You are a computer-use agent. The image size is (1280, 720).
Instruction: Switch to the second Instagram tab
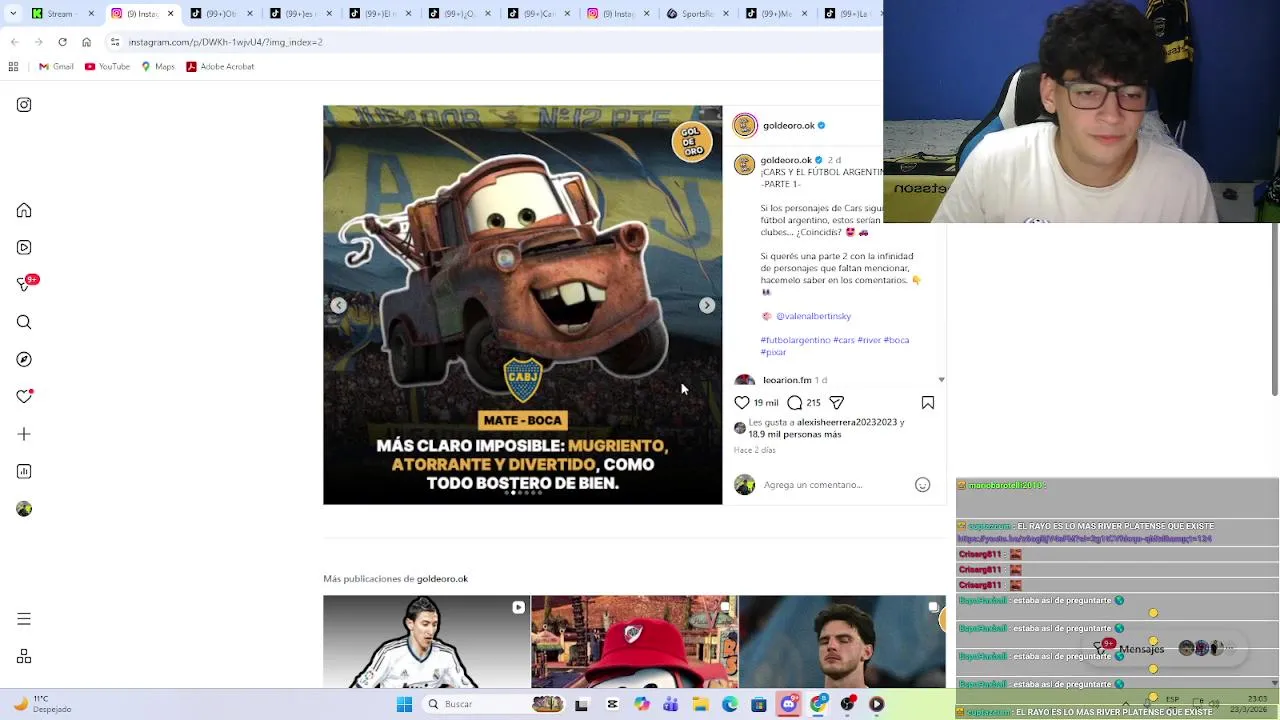619,14
